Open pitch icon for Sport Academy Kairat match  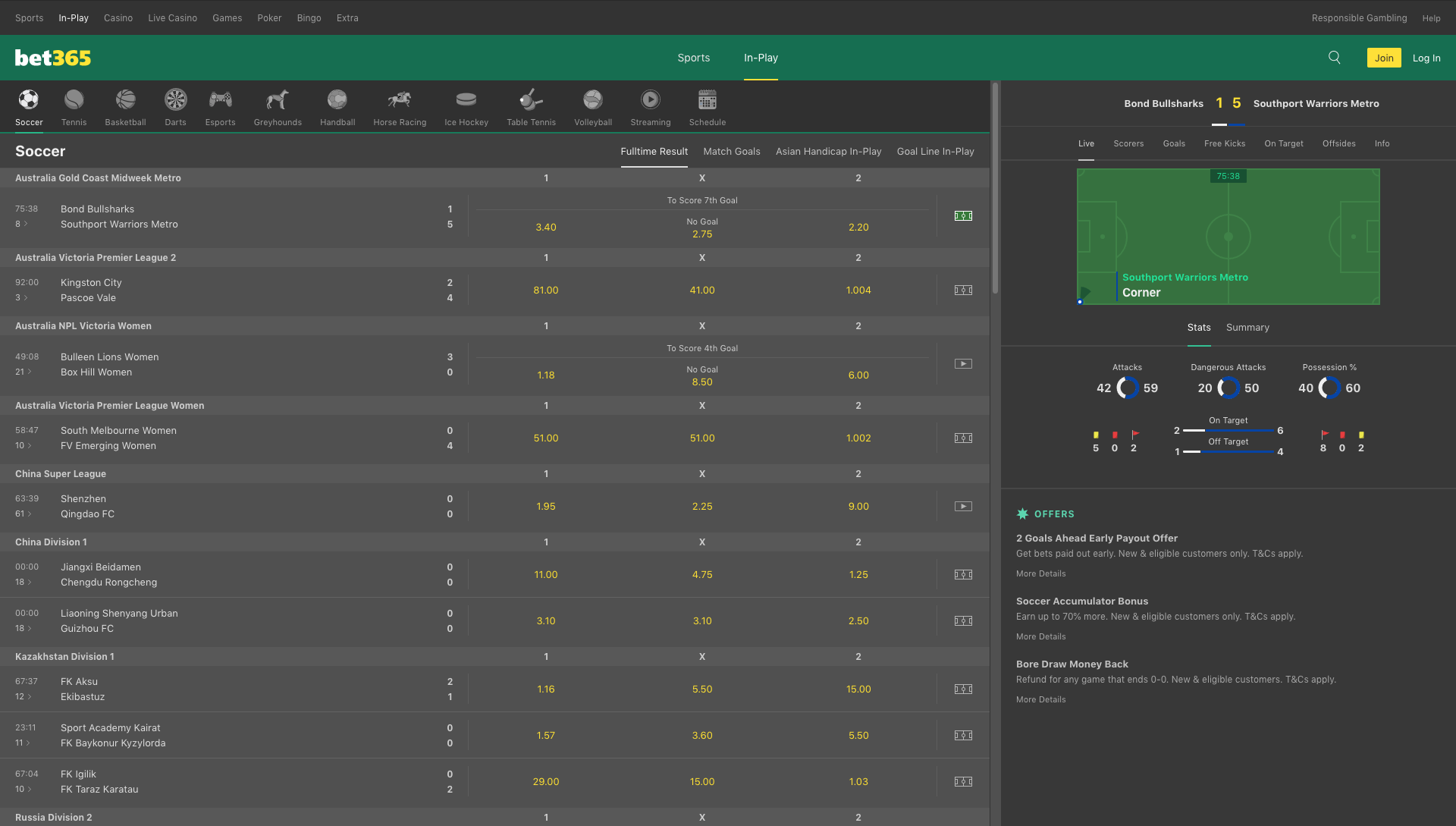point(963,736)
